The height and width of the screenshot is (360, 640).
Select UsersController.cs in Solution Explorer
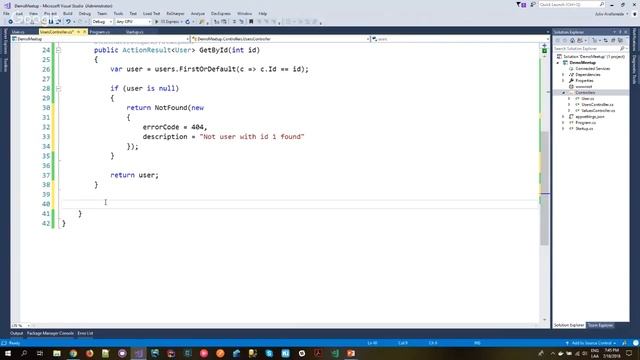[x=597, y=104]
